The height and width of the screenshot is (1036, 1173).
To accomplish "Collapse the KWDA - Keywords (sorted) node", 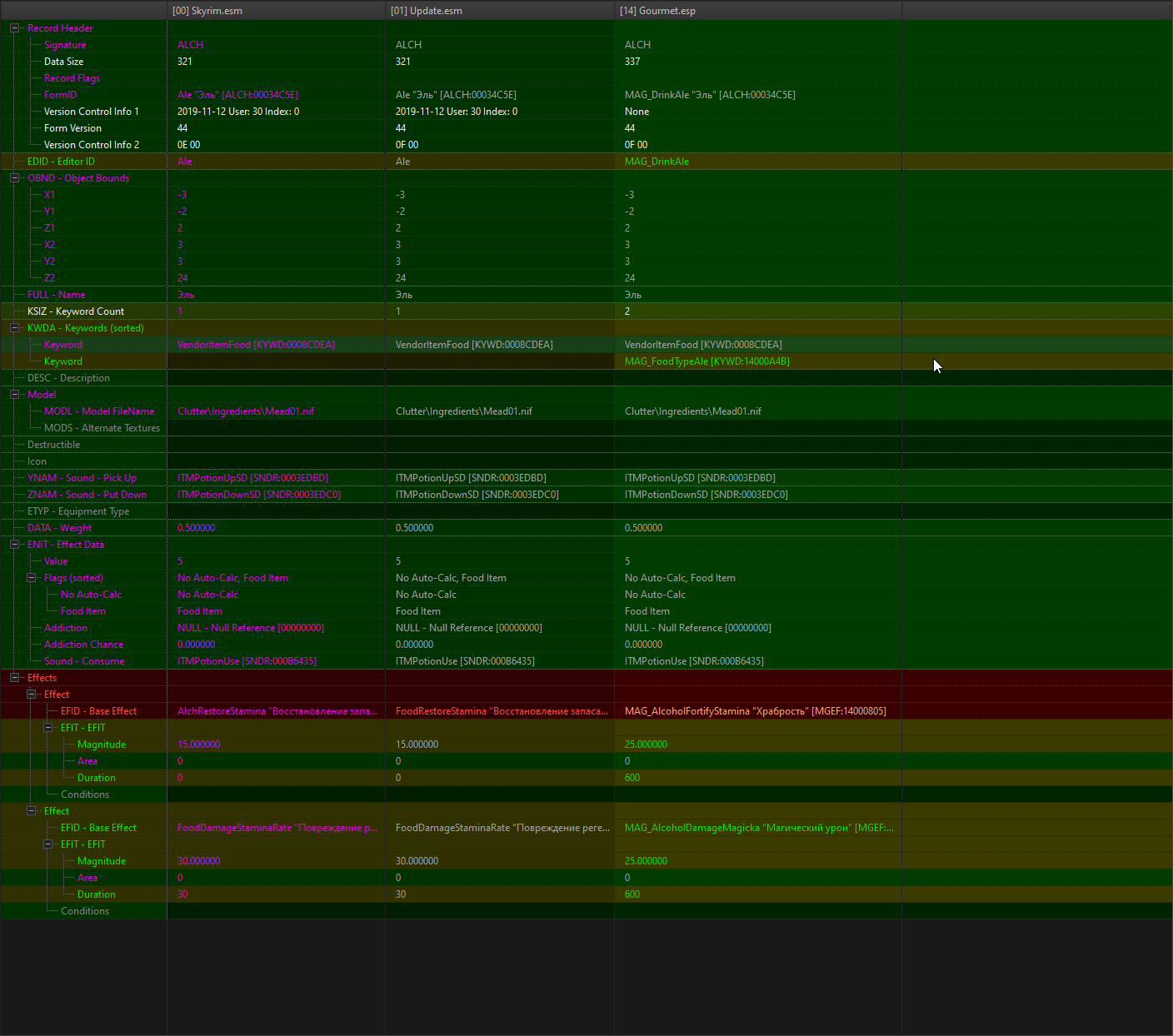I will pyautogui.click(x=14, y=328).
